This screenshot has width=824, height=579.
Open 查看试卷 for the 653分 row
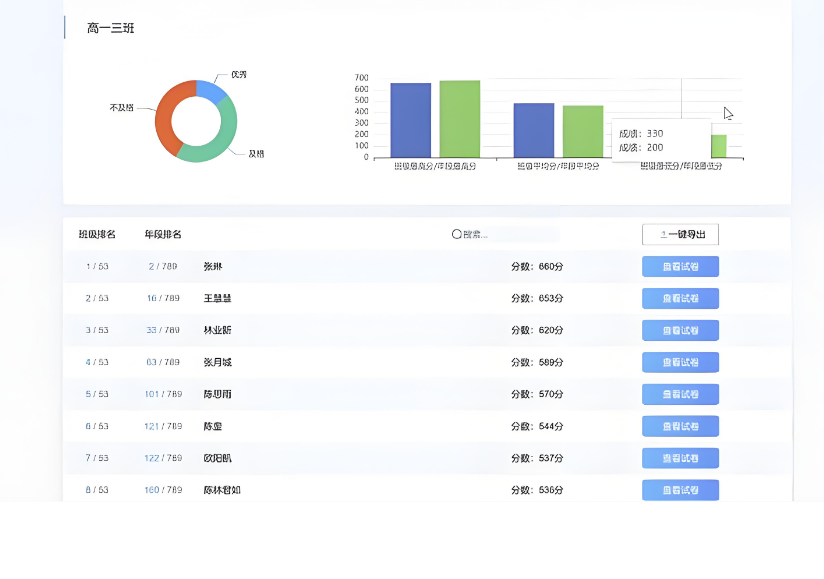pos(680,298)
